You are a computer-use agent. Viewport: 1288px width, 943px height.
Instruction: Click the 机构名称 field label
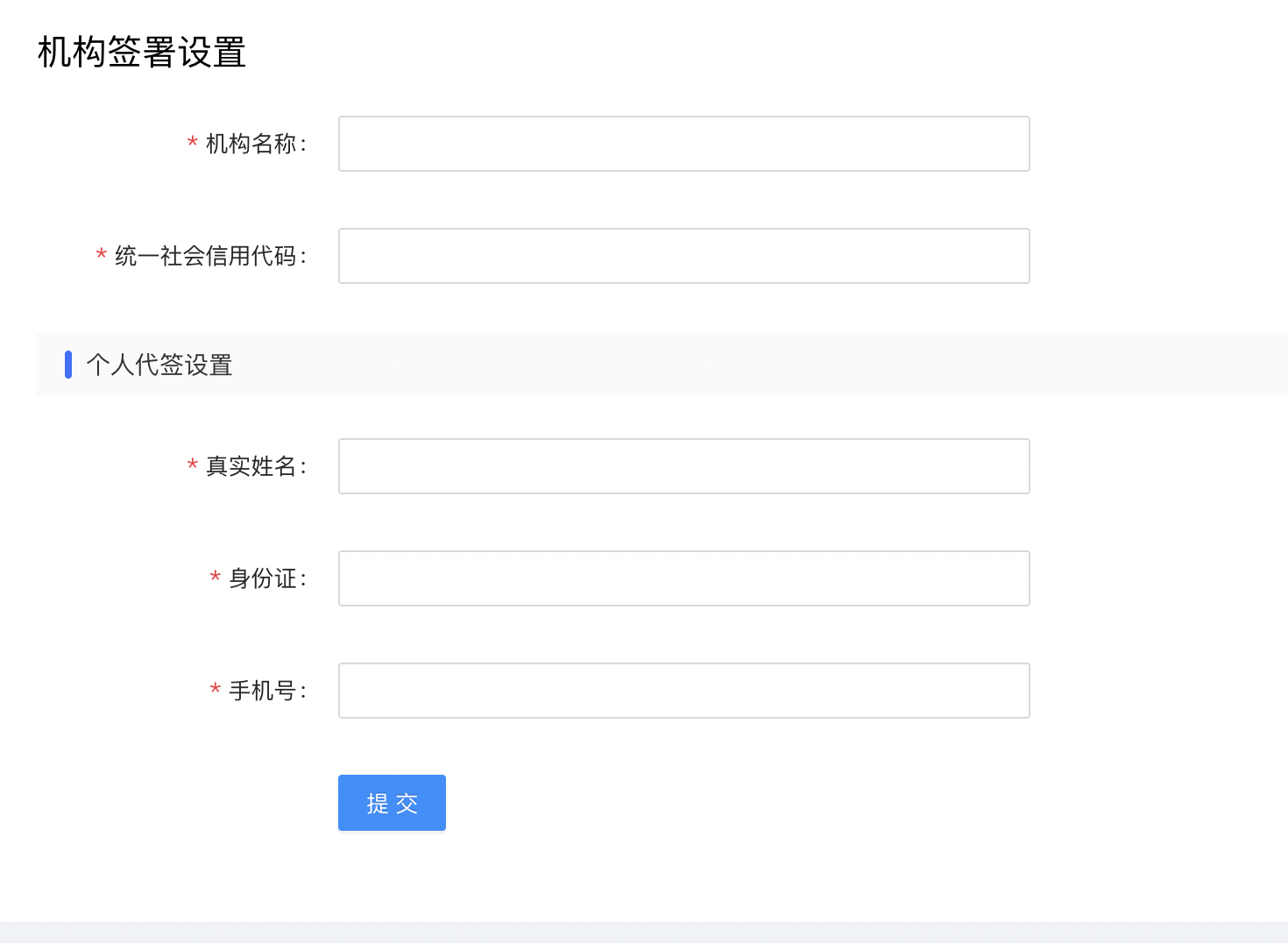tap(251, 144)
